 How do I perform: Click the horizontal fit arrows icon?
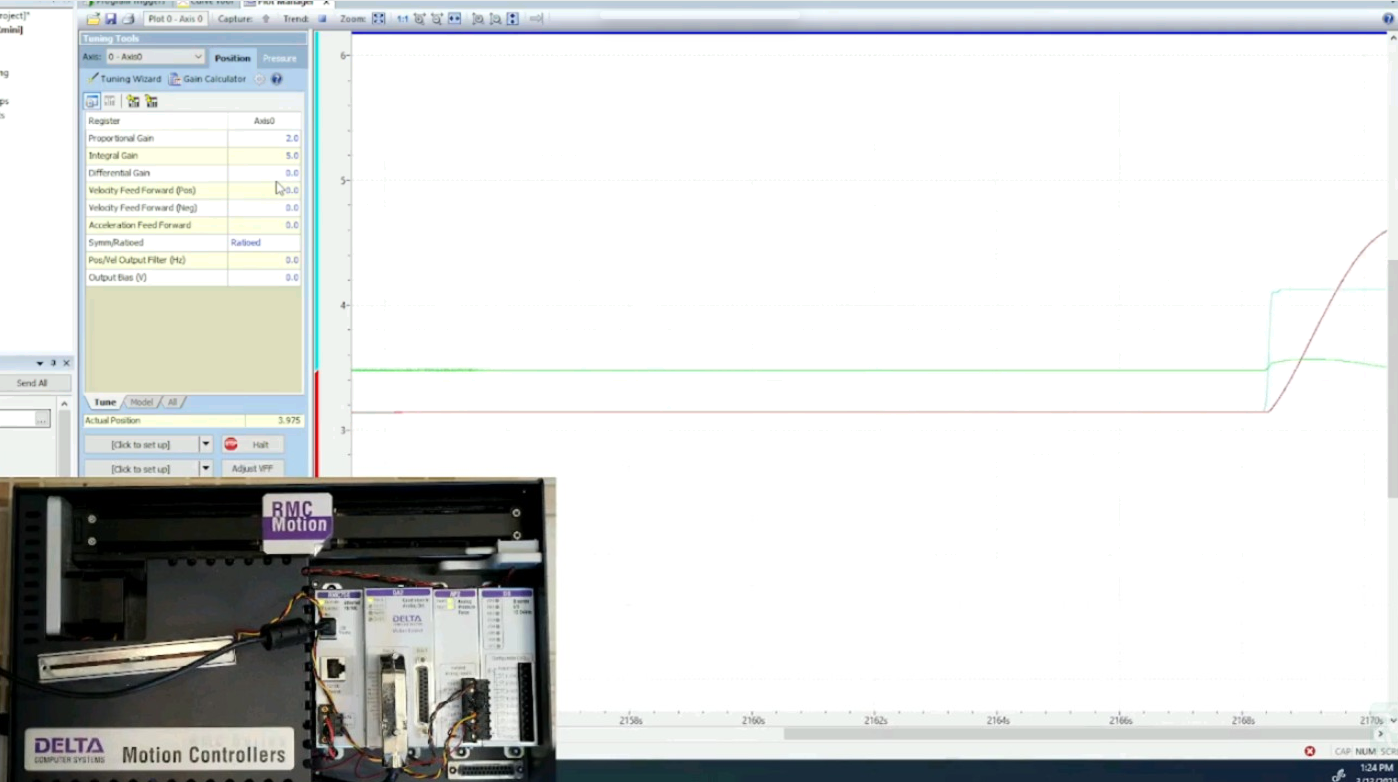pos(455,19)
